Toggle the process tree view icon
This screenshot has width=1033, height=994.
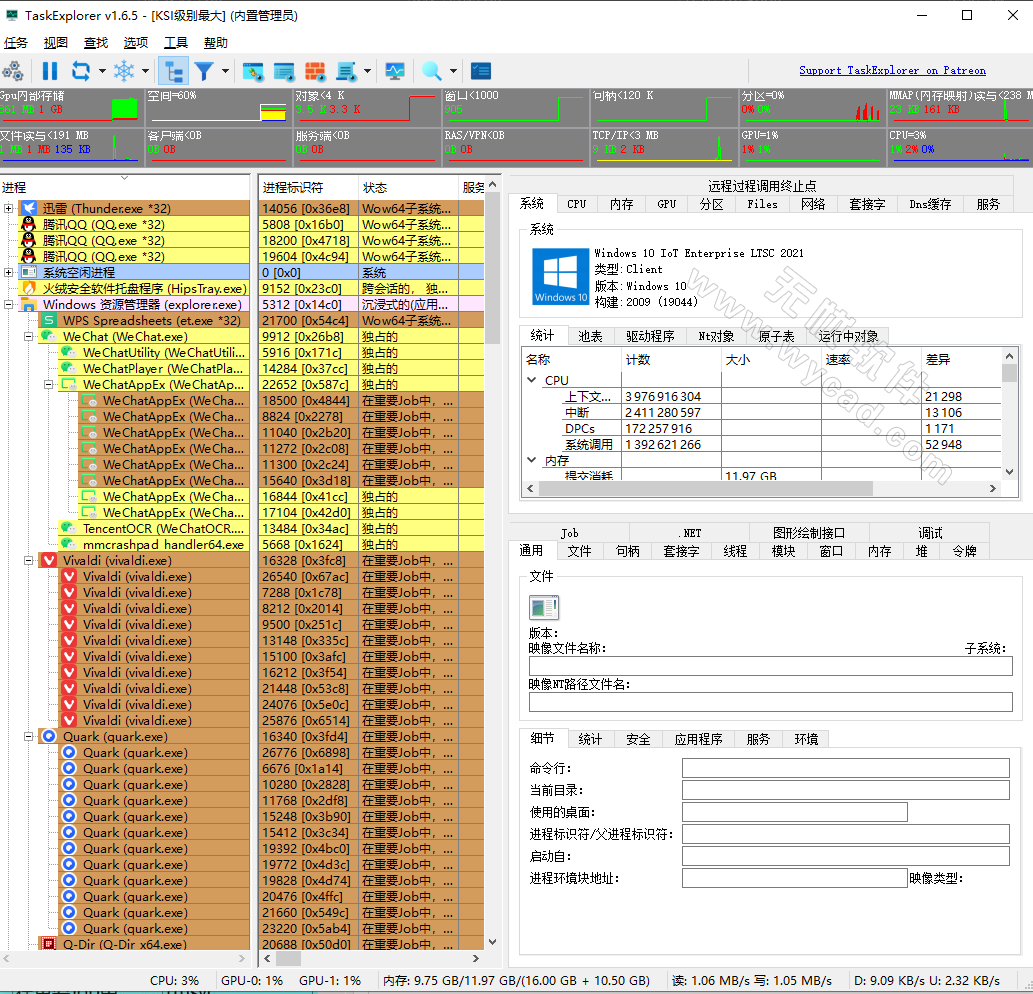tap(173, 71)
